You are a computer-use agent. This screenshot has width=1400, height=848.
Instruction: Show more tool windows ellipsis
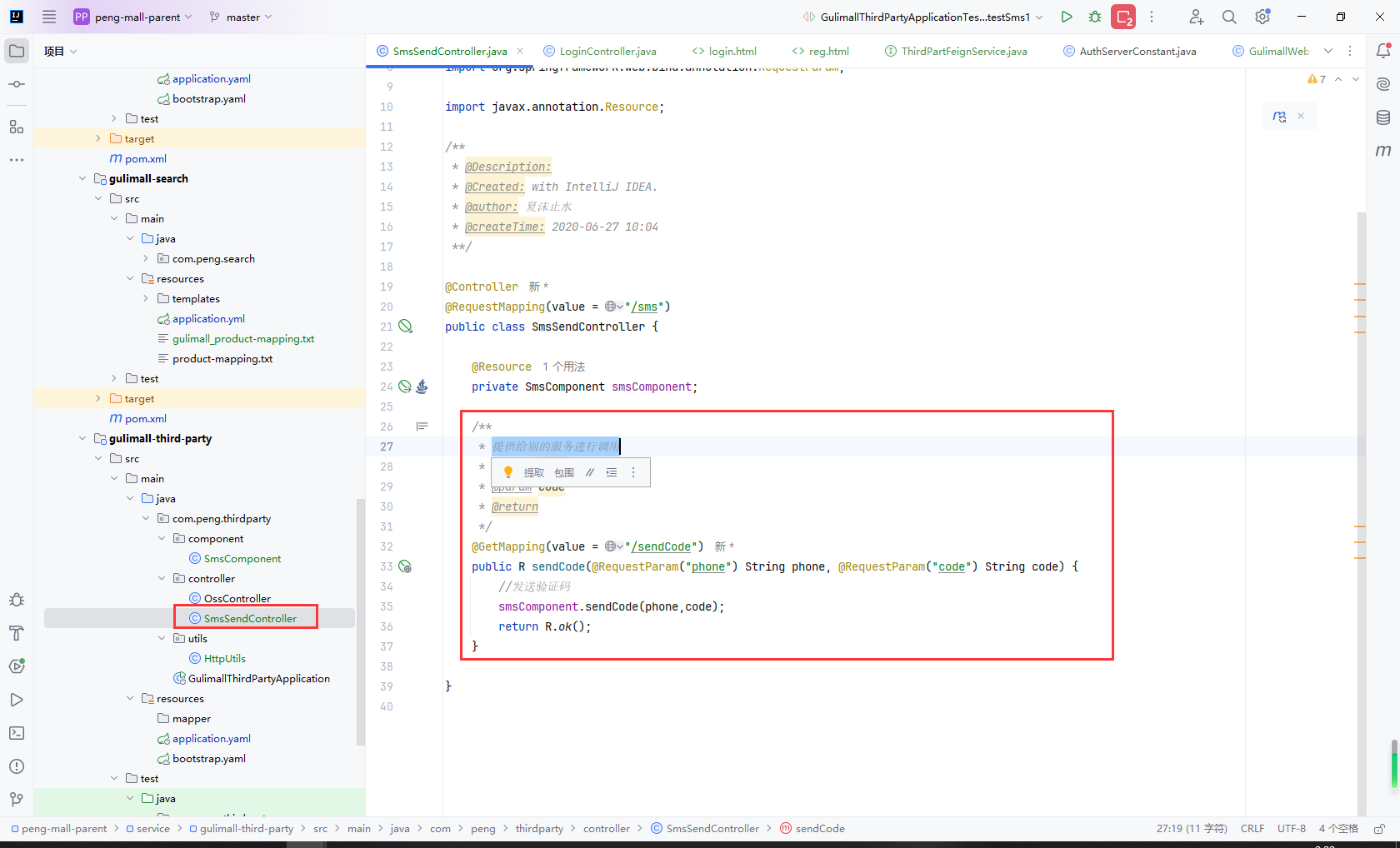click(17, 159)
